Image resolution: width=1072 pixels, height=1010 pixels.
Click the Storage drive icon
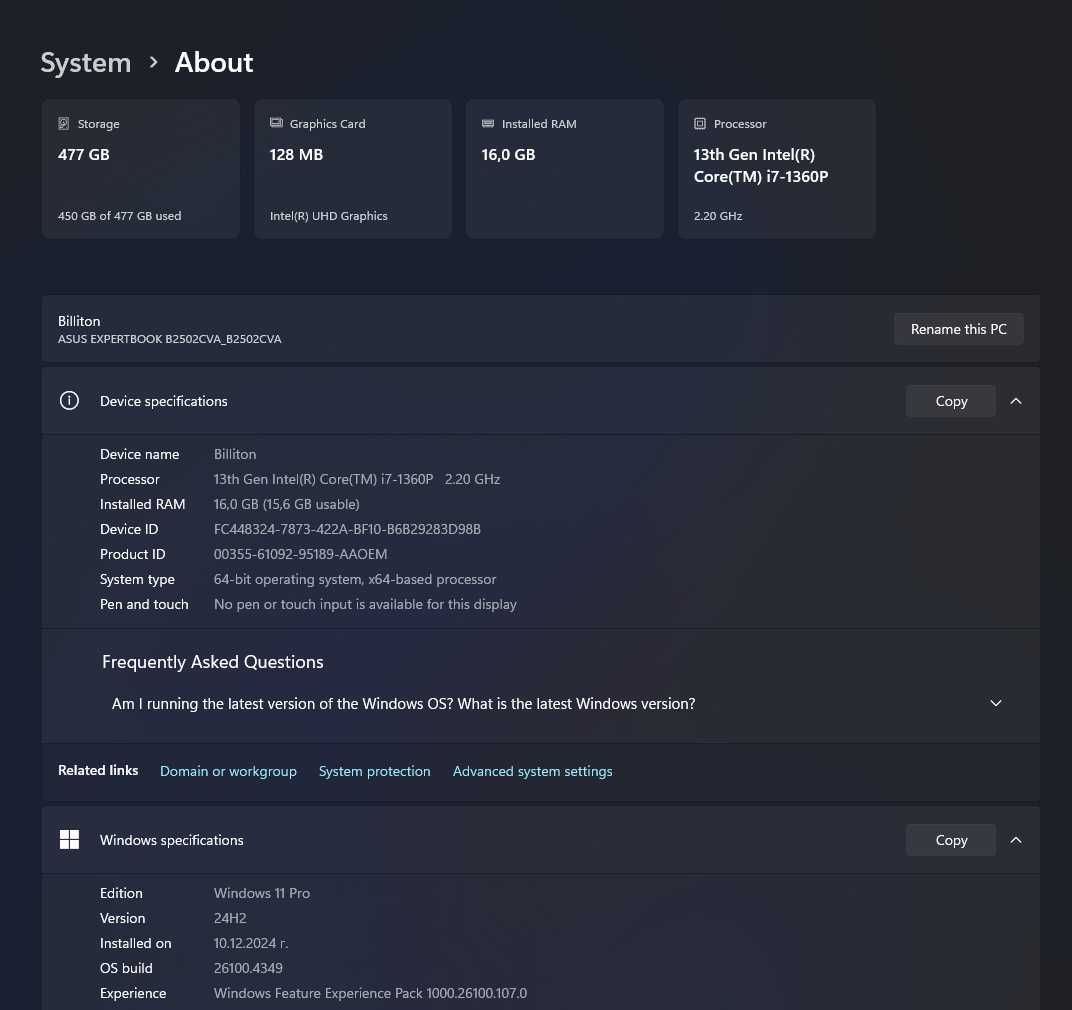[64, 124]
